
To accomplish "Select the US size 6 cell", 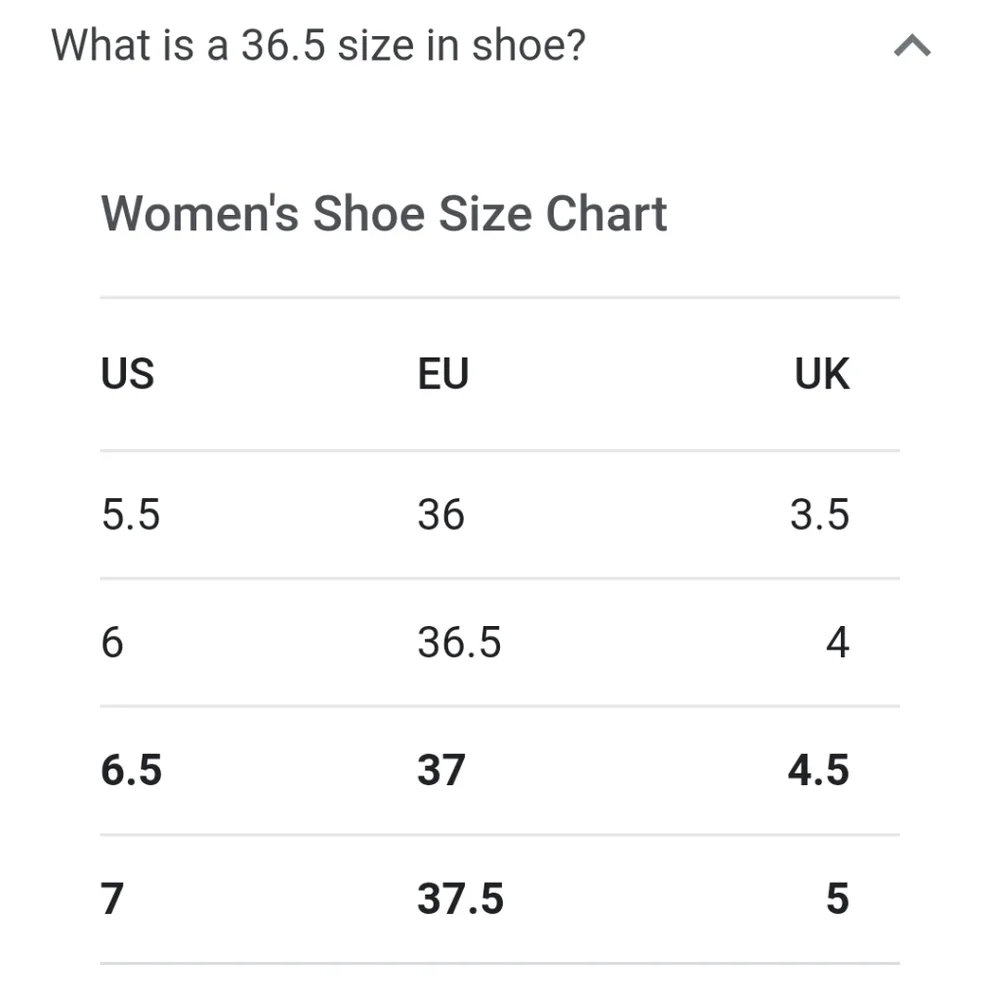I will (x=112, y=642).
